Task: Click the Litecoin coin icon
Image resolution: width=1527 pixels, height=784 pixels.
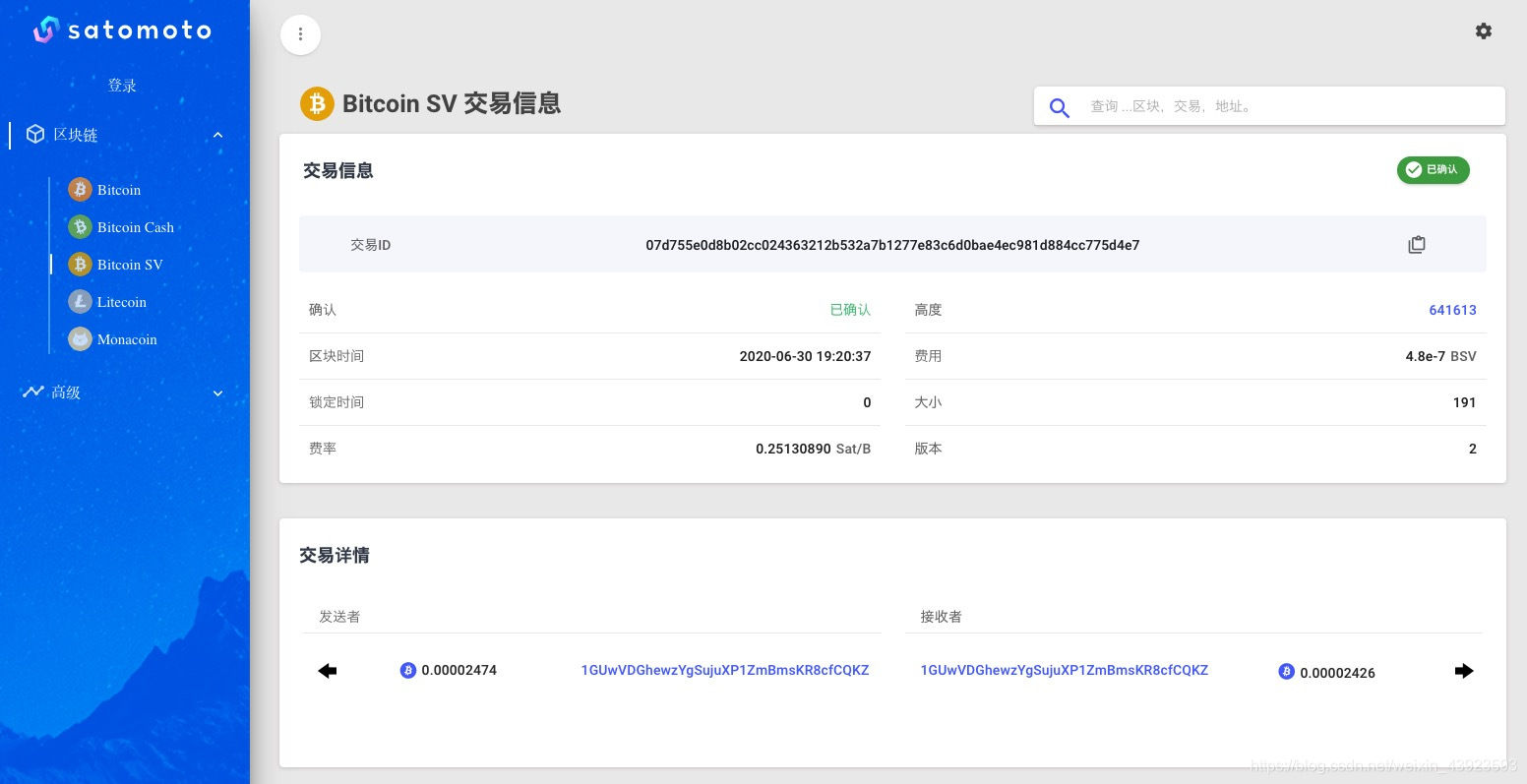Action: point(80,302)
